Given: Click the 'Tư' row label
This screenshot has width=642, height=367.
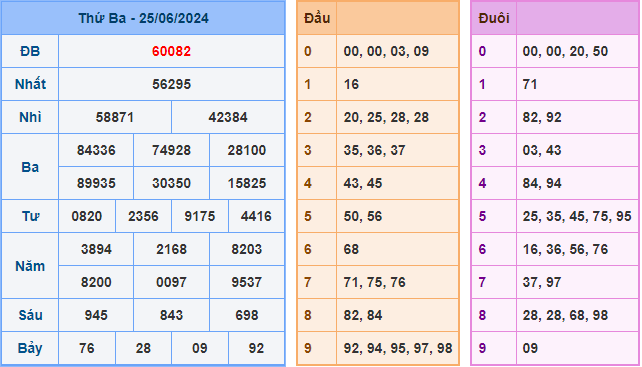Looking at the screenshot, I should tap(30, 216).
